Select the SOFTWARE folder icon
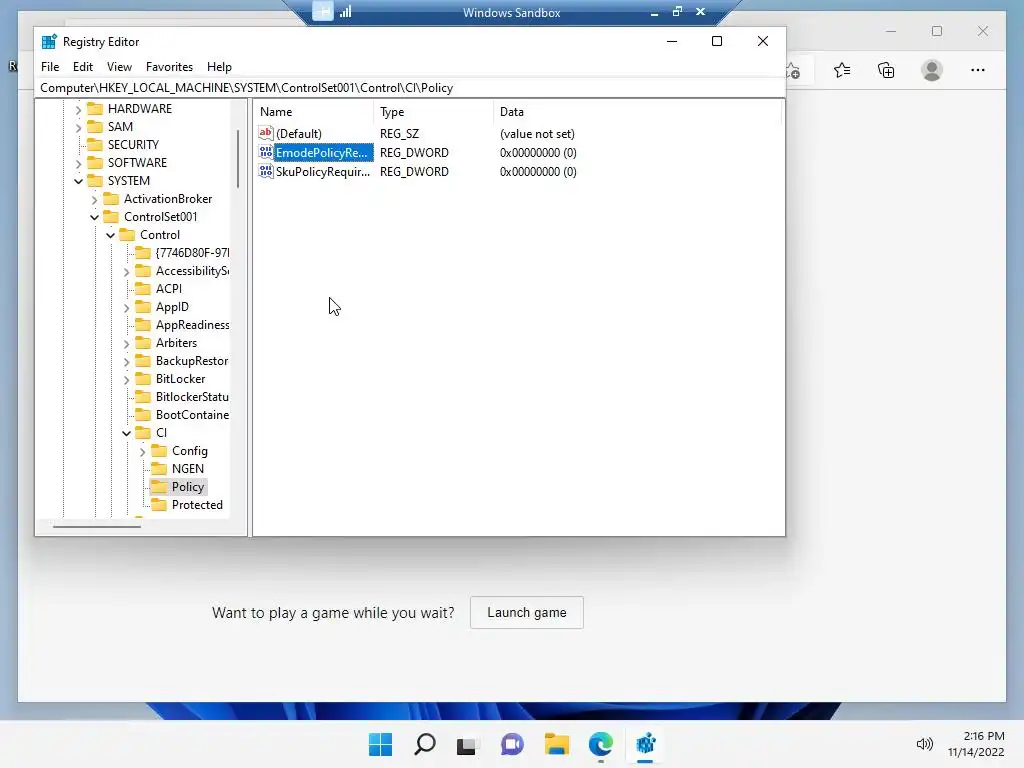 [95, 163]
